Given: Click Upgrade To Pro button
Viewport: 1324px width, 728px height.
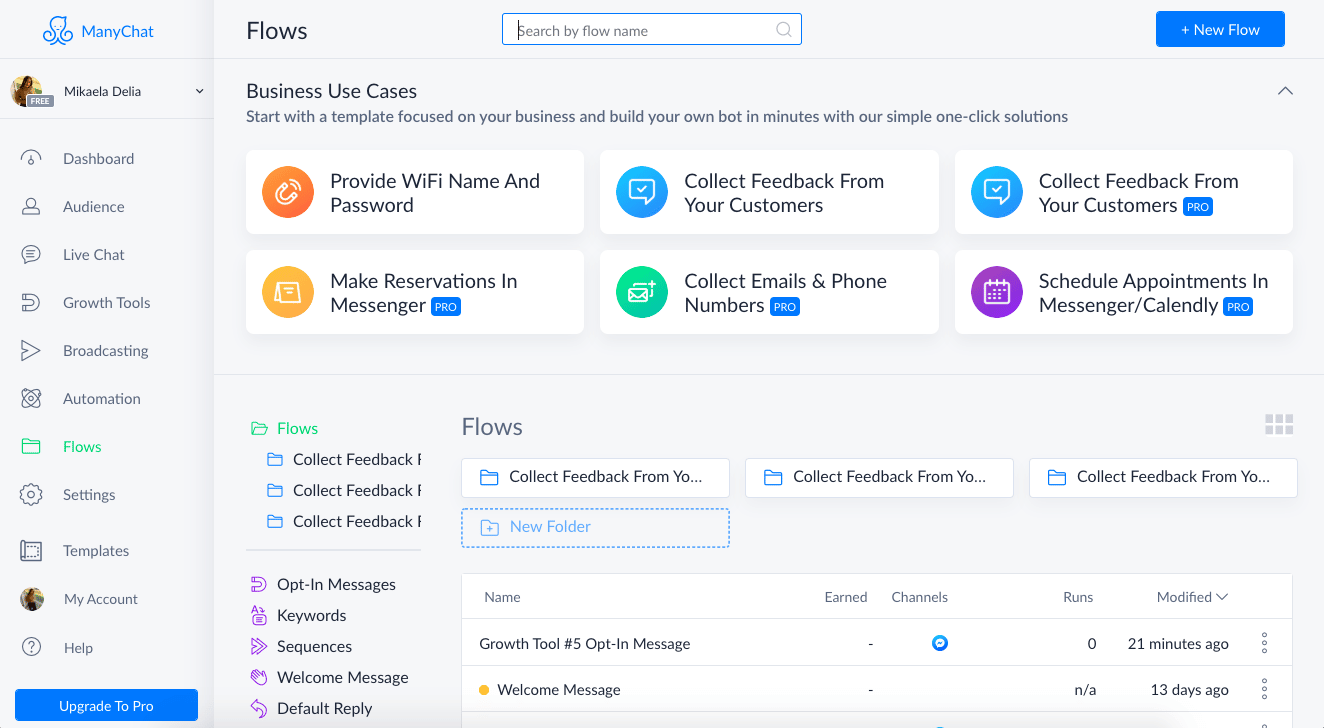Looking at the screenshot, I should 106,705.
